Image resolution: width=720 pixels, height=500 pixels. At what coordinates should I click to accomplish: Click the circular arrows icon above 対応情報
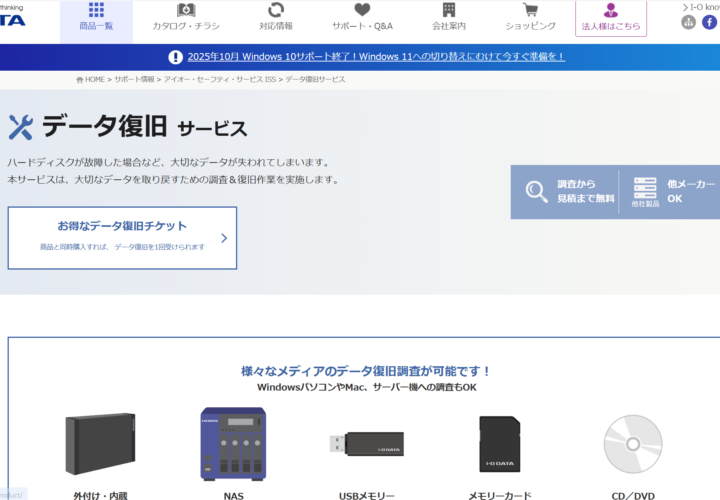tap(276, 10)
